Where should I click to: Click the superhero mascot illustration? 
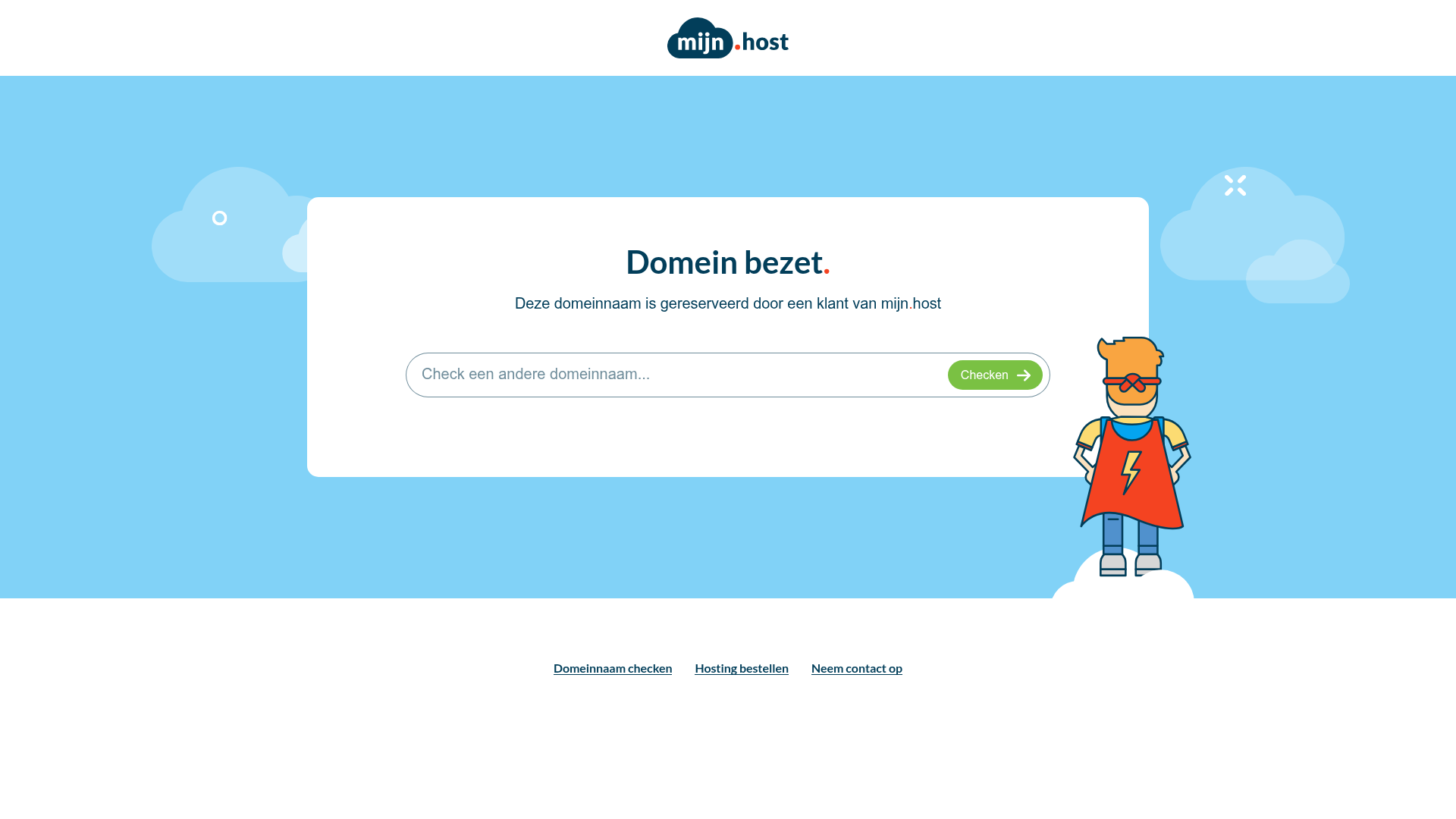pyautogui.click(x=1131, y=457)
